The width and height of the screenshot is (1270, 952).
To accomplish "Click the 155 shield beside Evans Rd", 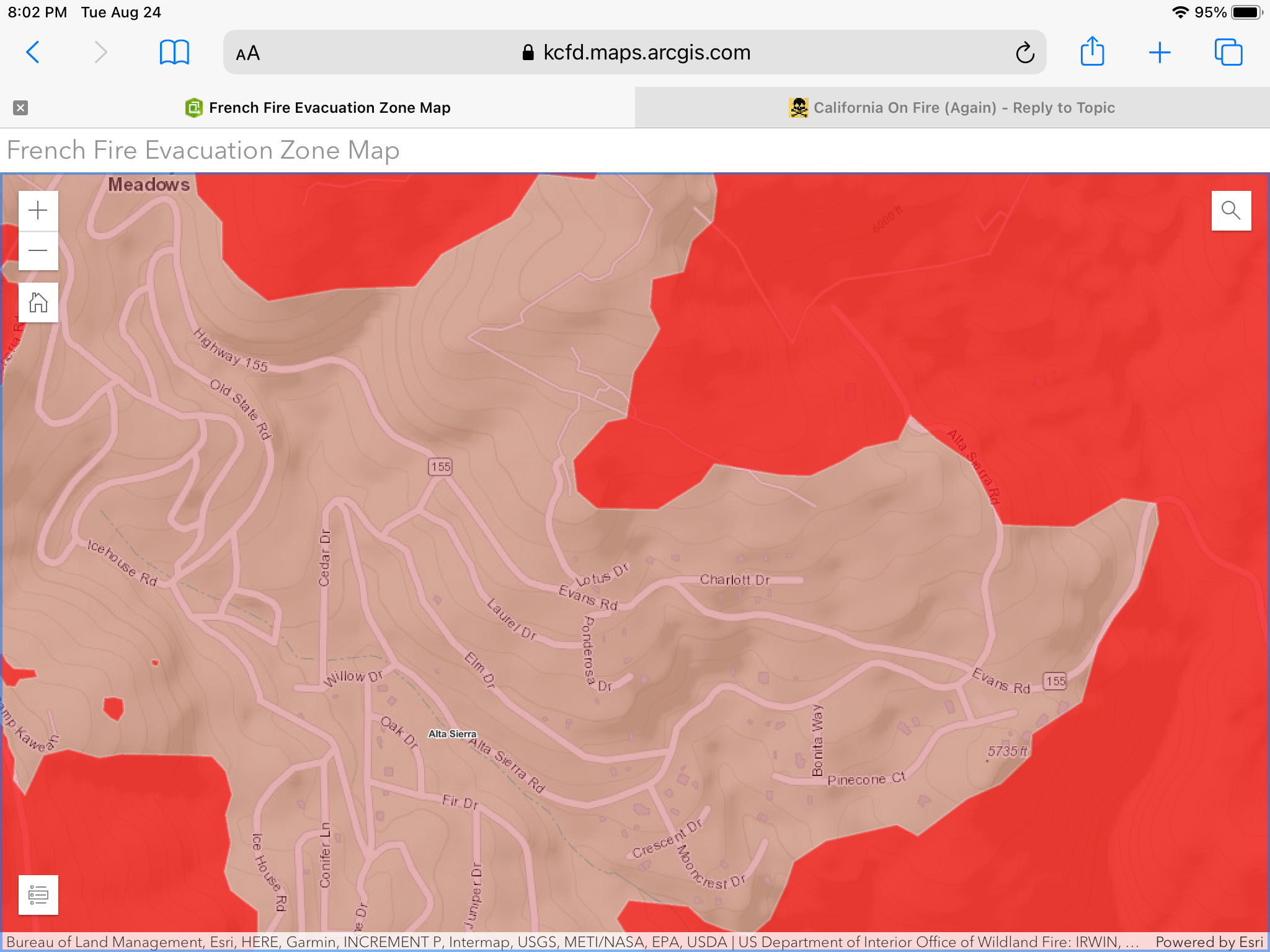I will (x=1055, y=681).
